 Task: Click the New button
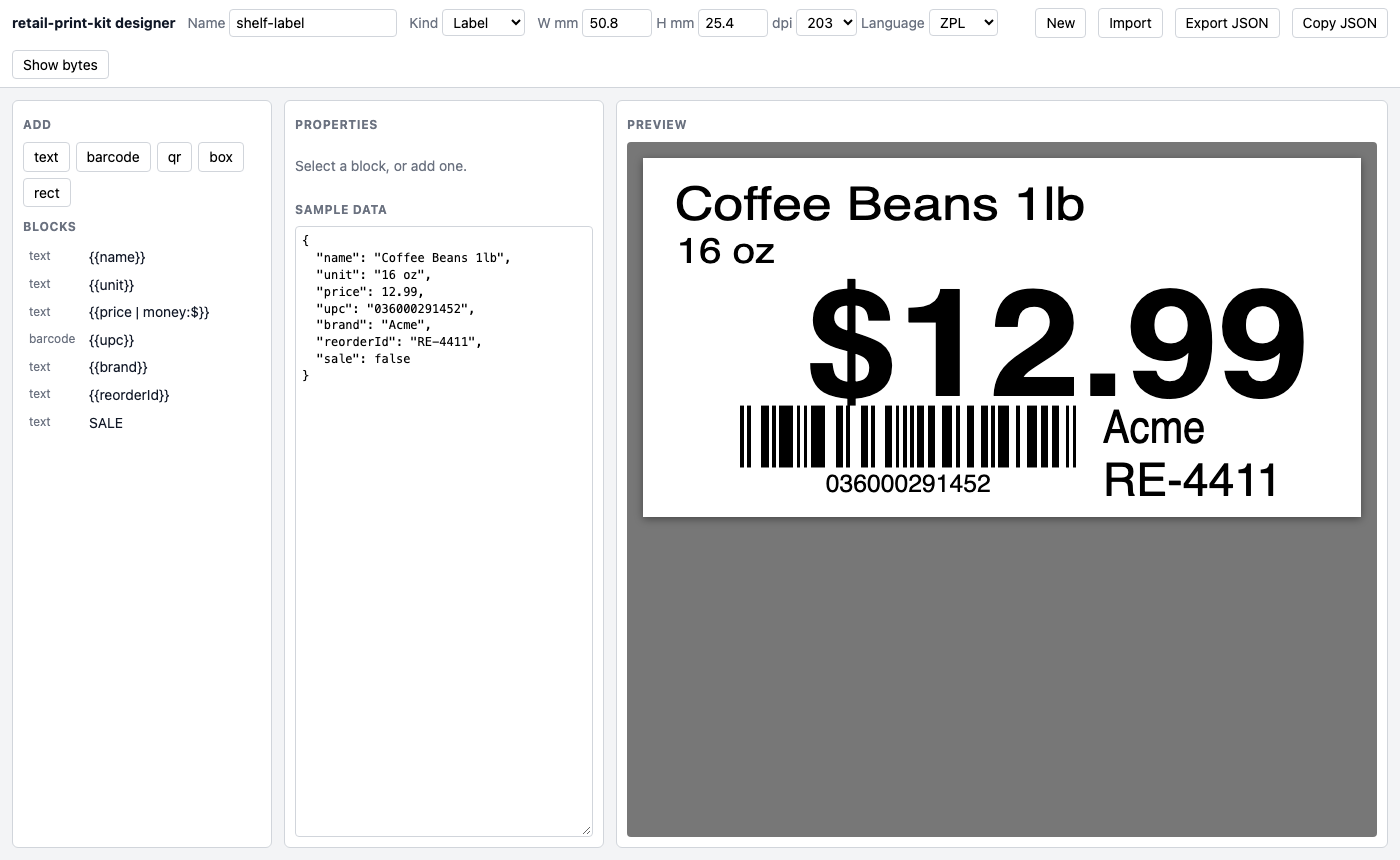pos(1060,23)
